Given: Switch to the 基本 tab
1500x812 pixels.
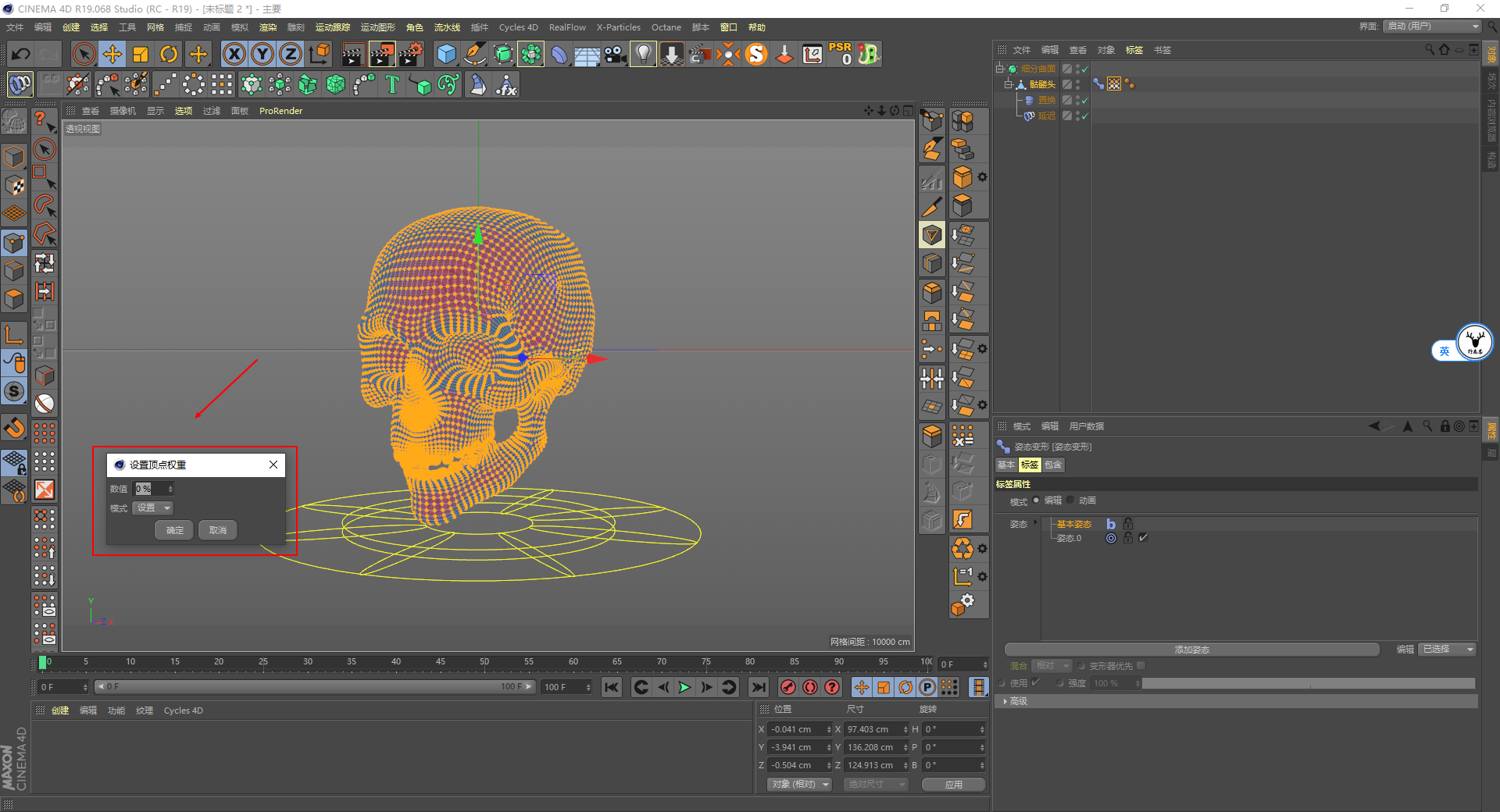Looking at the screenshot, I should [1006, 465].
